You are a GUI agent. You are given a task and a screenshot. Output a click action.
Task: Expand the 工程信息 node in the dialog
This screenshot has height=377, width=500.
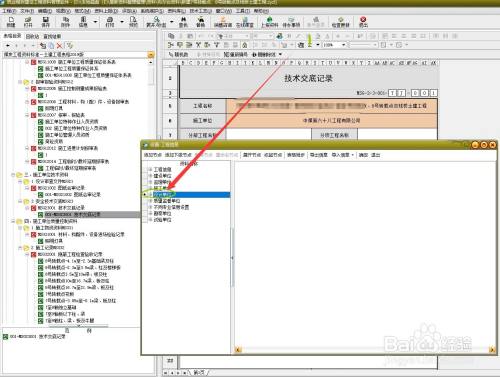coord(150,169)
